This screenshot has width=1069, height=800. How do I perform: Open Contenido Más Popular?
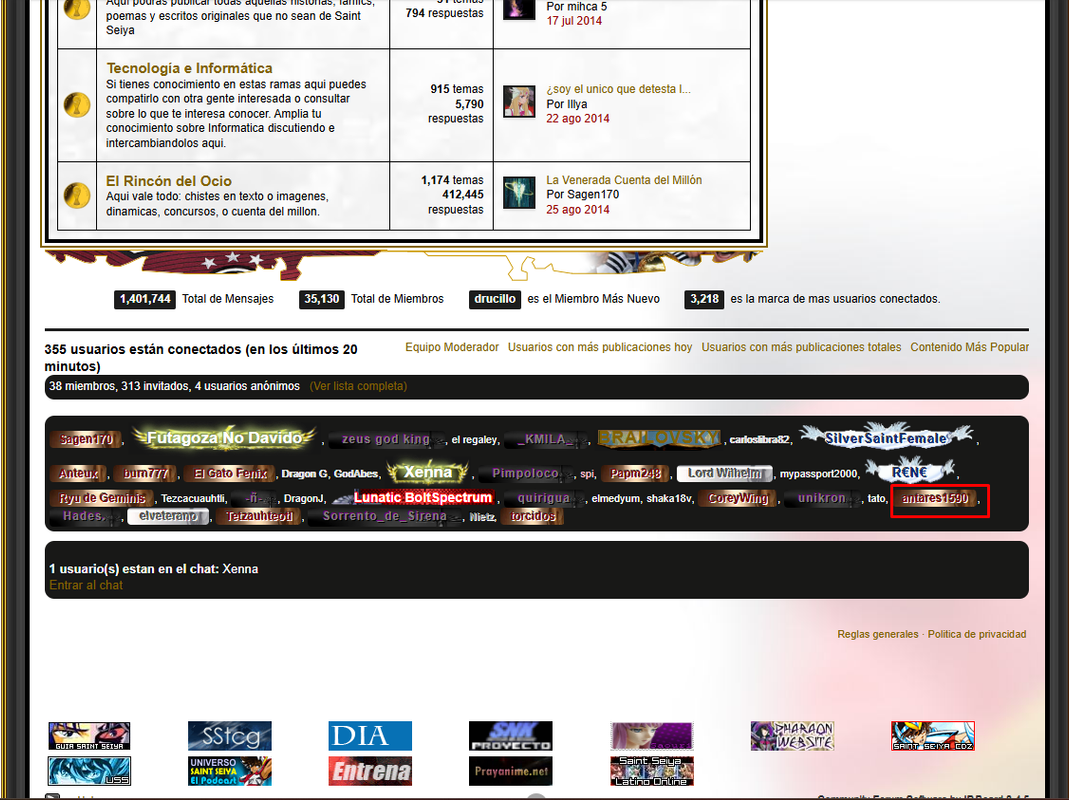point(969,347)
